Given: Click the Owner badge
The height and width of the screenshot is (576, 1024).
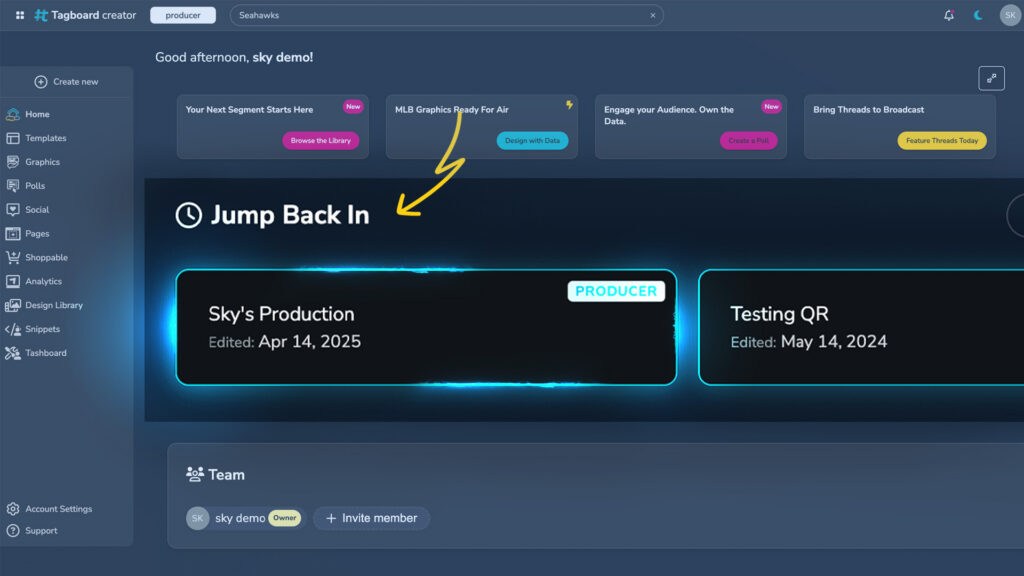Looking at the screenshot, I should (285, 519).
